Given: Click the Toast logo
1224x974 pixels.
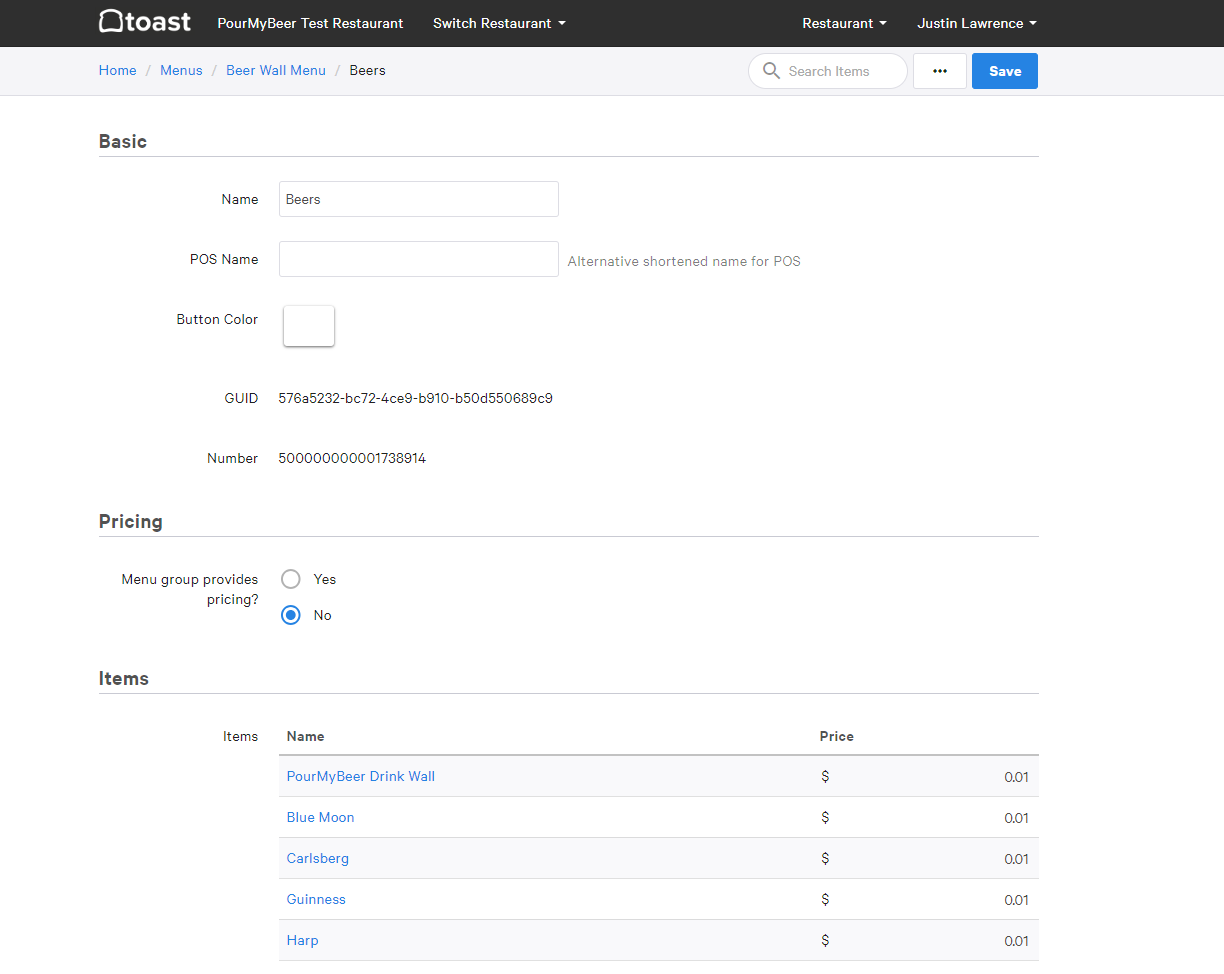Looking at the screenshot, I should pyautogui.click(x=144, y=22).
